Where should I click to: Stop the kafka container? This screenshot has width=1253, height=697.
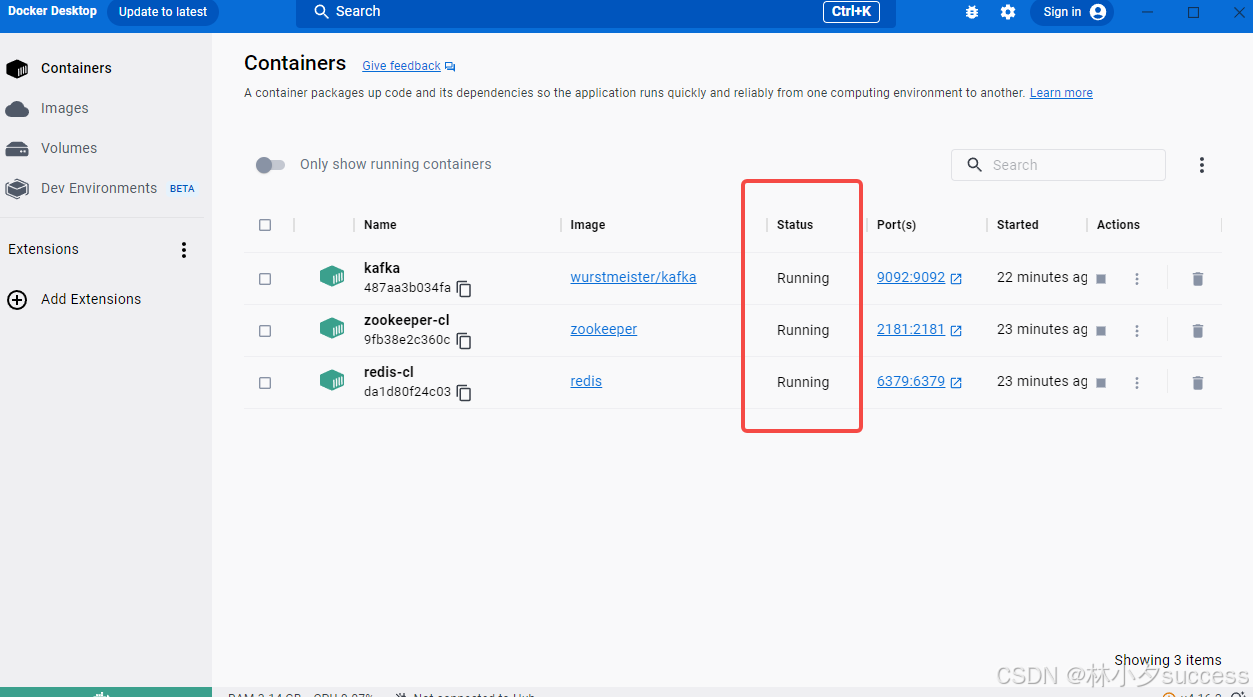1100,278
